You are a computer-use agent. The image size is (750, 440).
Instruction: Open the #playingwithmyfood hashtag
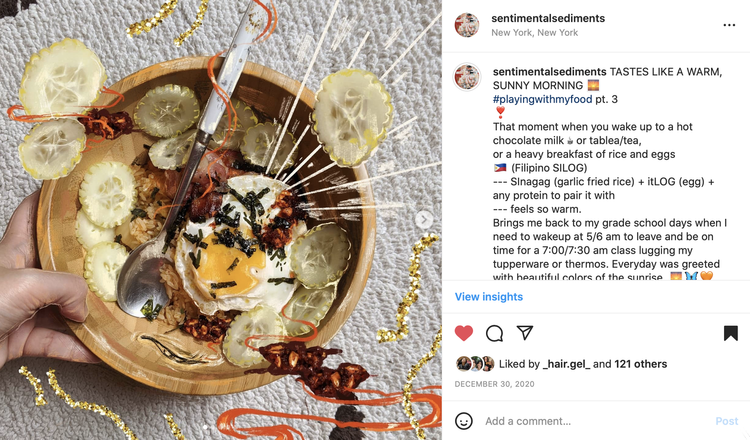coord(542,99)
